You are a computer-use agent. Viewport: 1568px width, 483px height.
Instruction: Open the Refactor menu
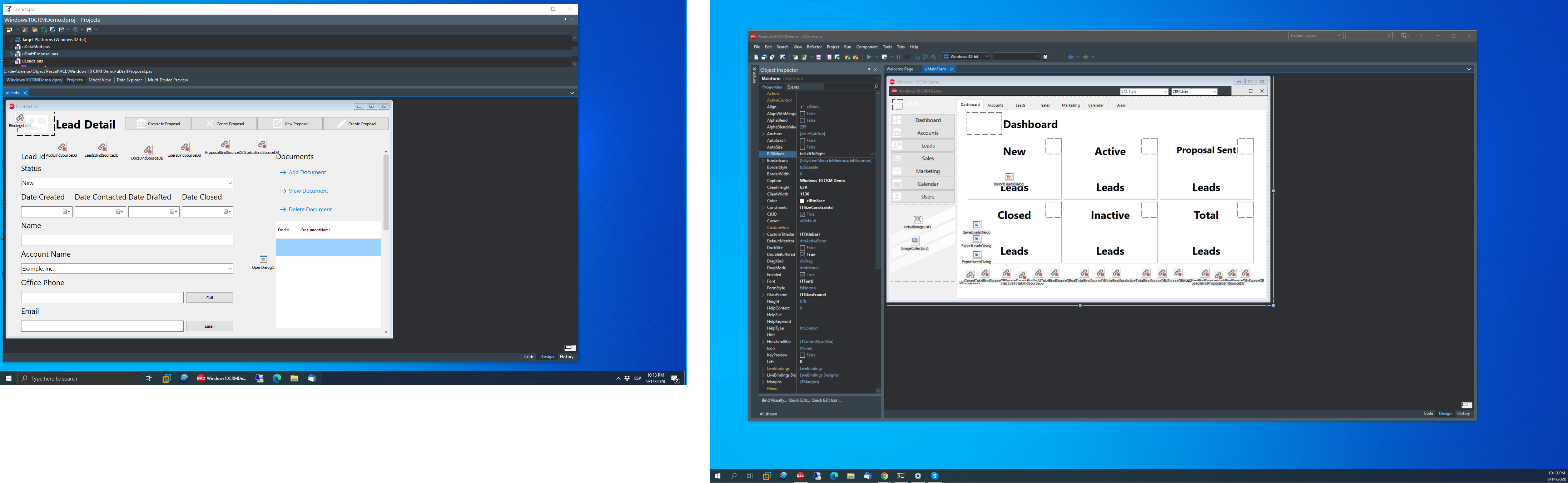click(x=814, y=47)
